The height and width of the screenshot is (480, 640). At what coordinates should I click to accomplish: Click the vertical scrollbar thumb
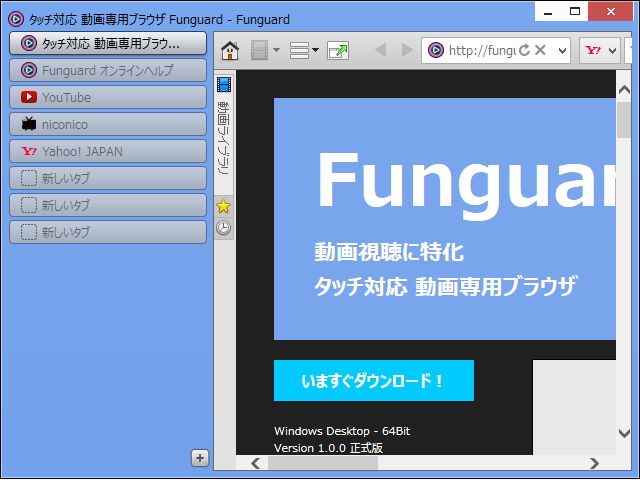(x=624, y=120)
